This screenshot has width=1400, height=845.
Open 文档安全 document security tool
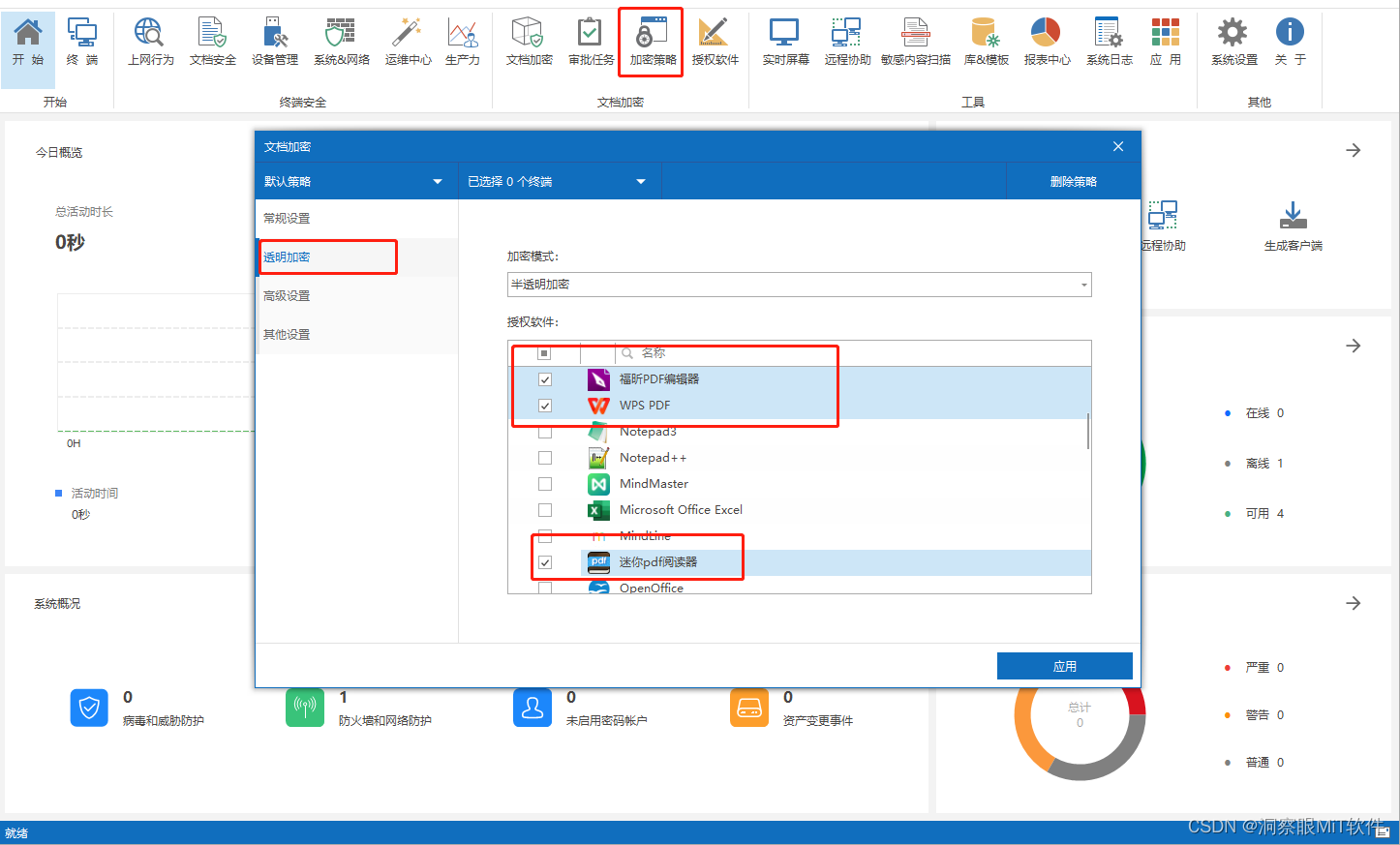click(x=212, y=42)
